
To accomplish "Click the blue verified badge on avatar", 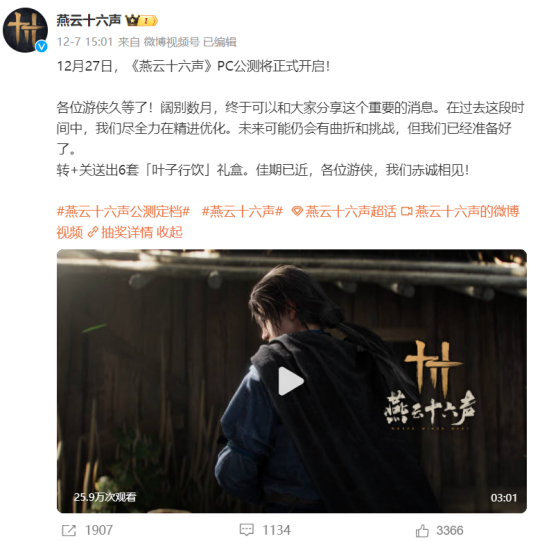I will [42, 46].
